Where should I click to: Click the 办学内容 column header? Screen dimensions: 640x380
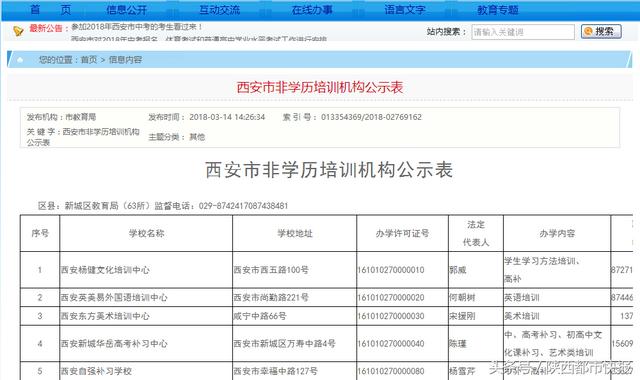point(557,233)
